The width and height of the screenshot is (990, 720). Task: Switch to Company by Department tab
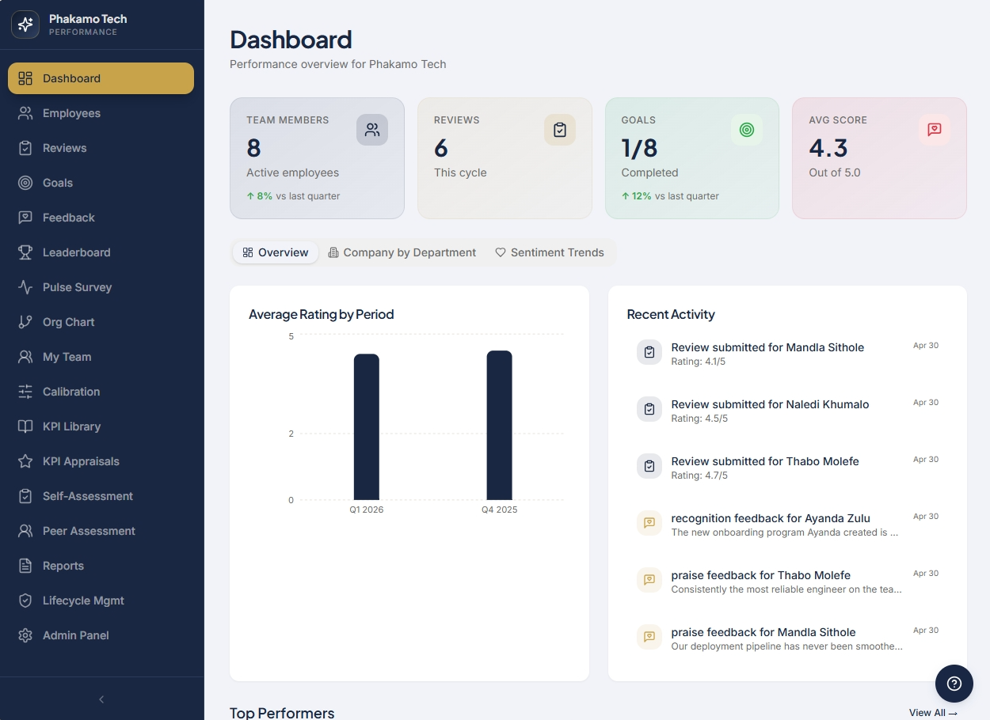tap(402, 253)
